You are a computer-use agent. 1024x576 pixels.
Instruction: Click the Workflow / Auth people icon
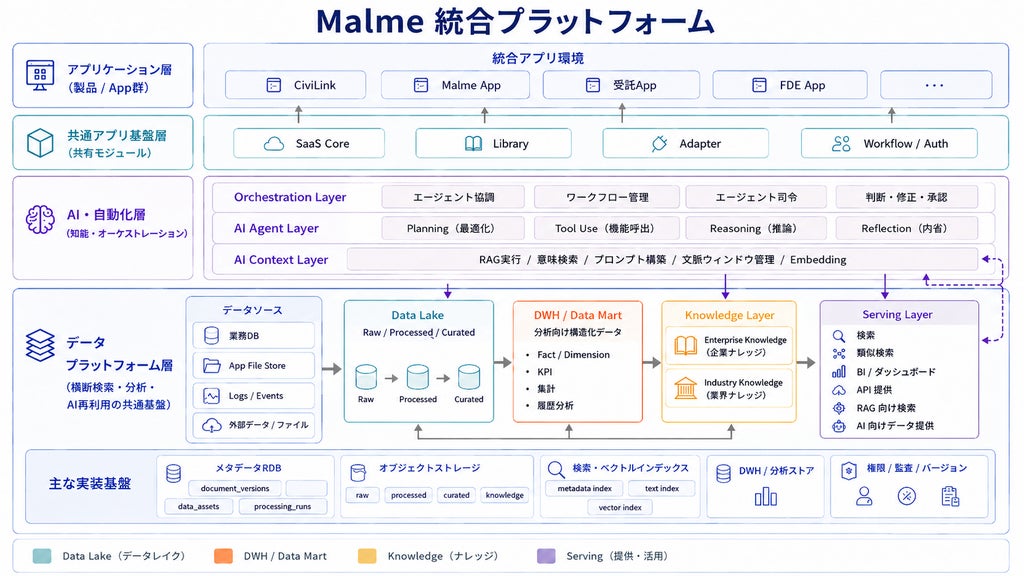coord(841,144)
